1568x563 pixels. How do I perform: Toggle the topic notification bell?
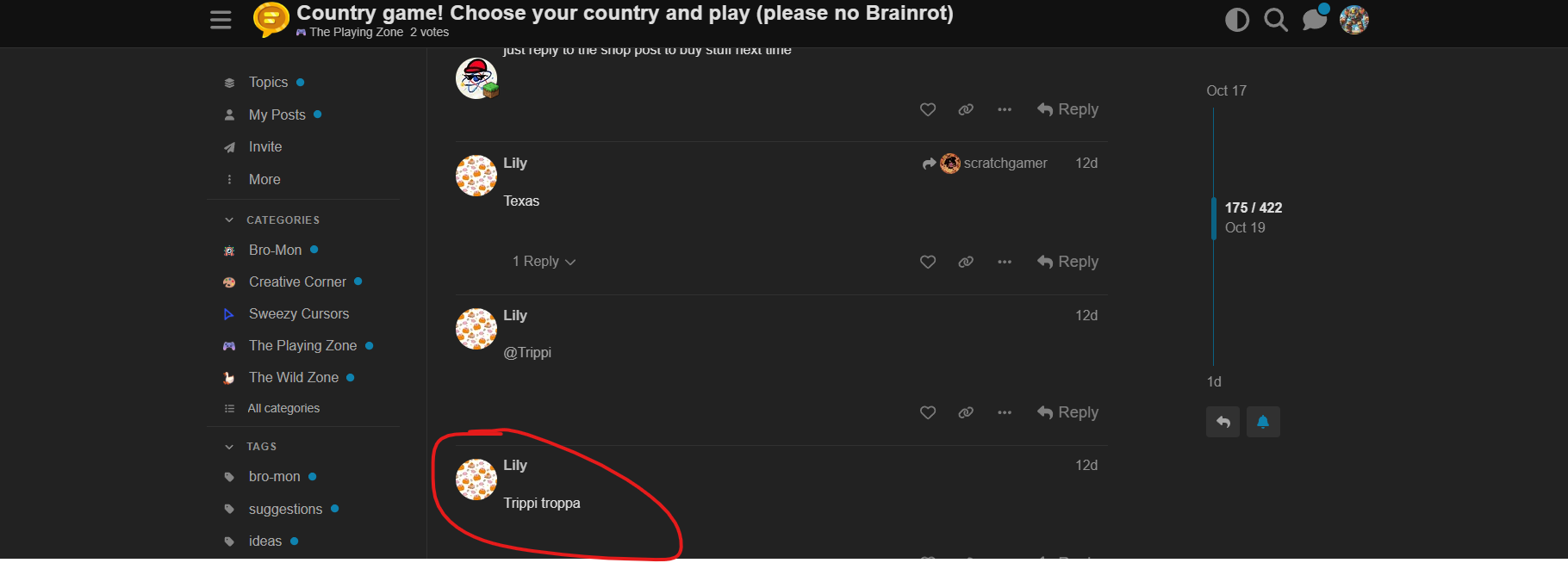[1263, 422]
